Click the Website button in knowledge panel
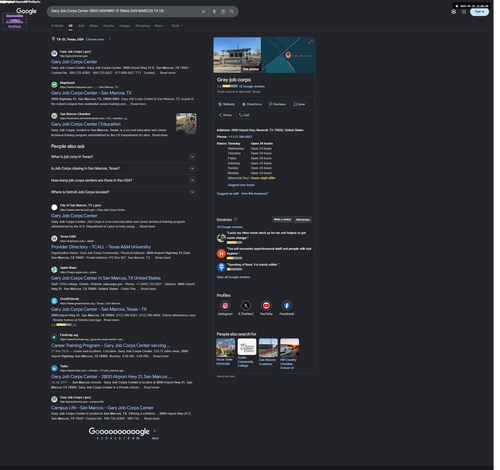 (227, 104)
